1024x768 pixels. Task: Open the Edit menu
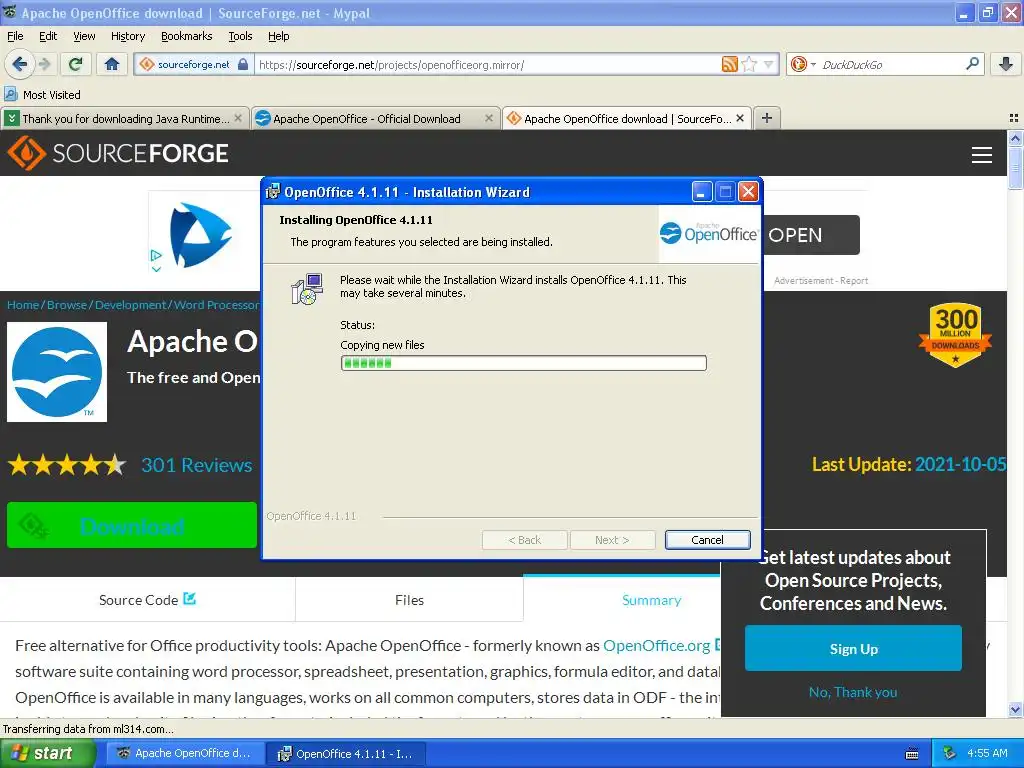(48, 36)
